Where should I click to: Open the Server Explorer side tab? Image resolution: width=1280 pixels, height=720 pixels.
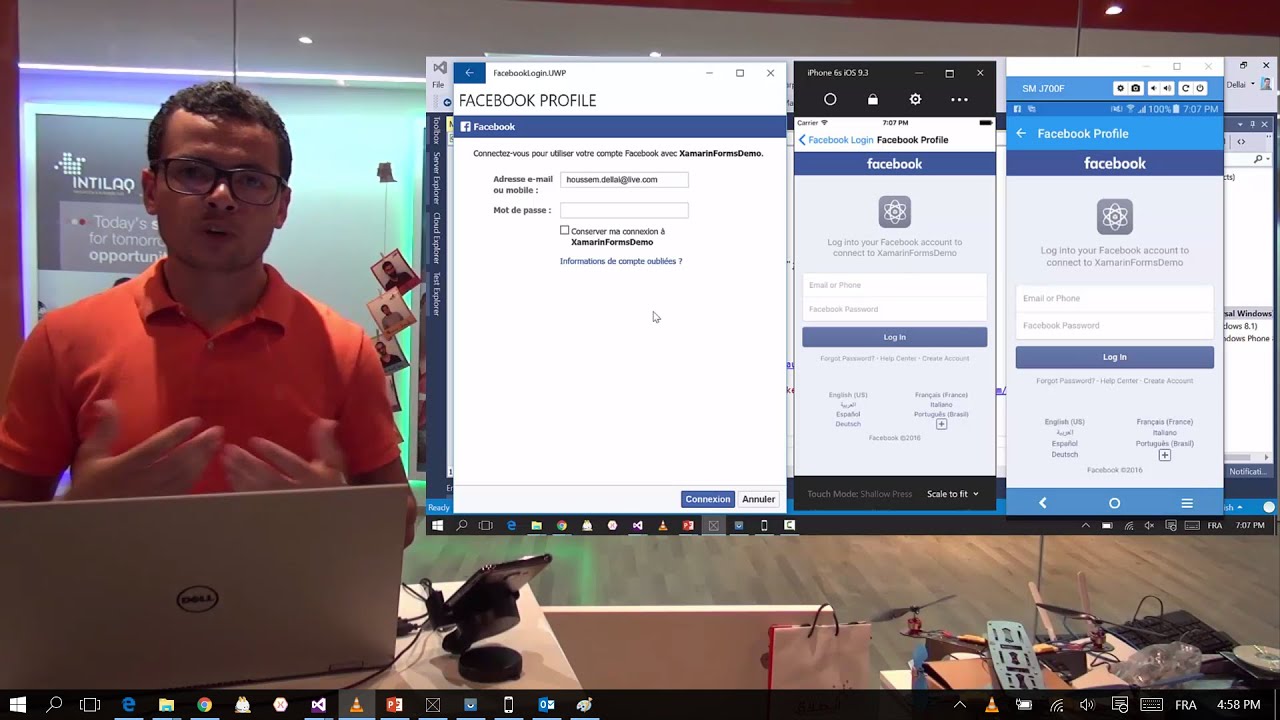436,178
